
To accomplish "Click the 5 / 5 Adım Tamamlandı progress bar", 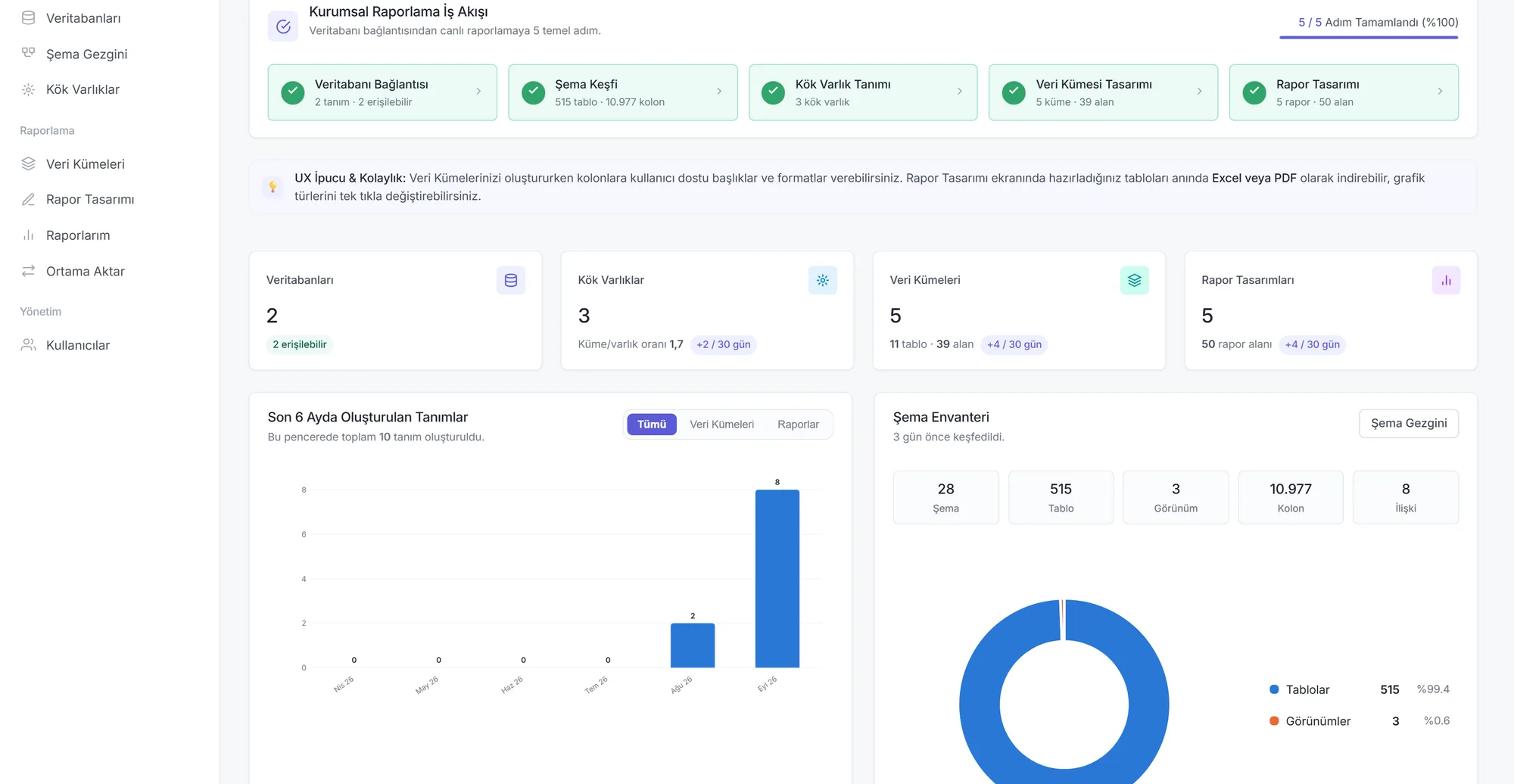I will 1369,37.
